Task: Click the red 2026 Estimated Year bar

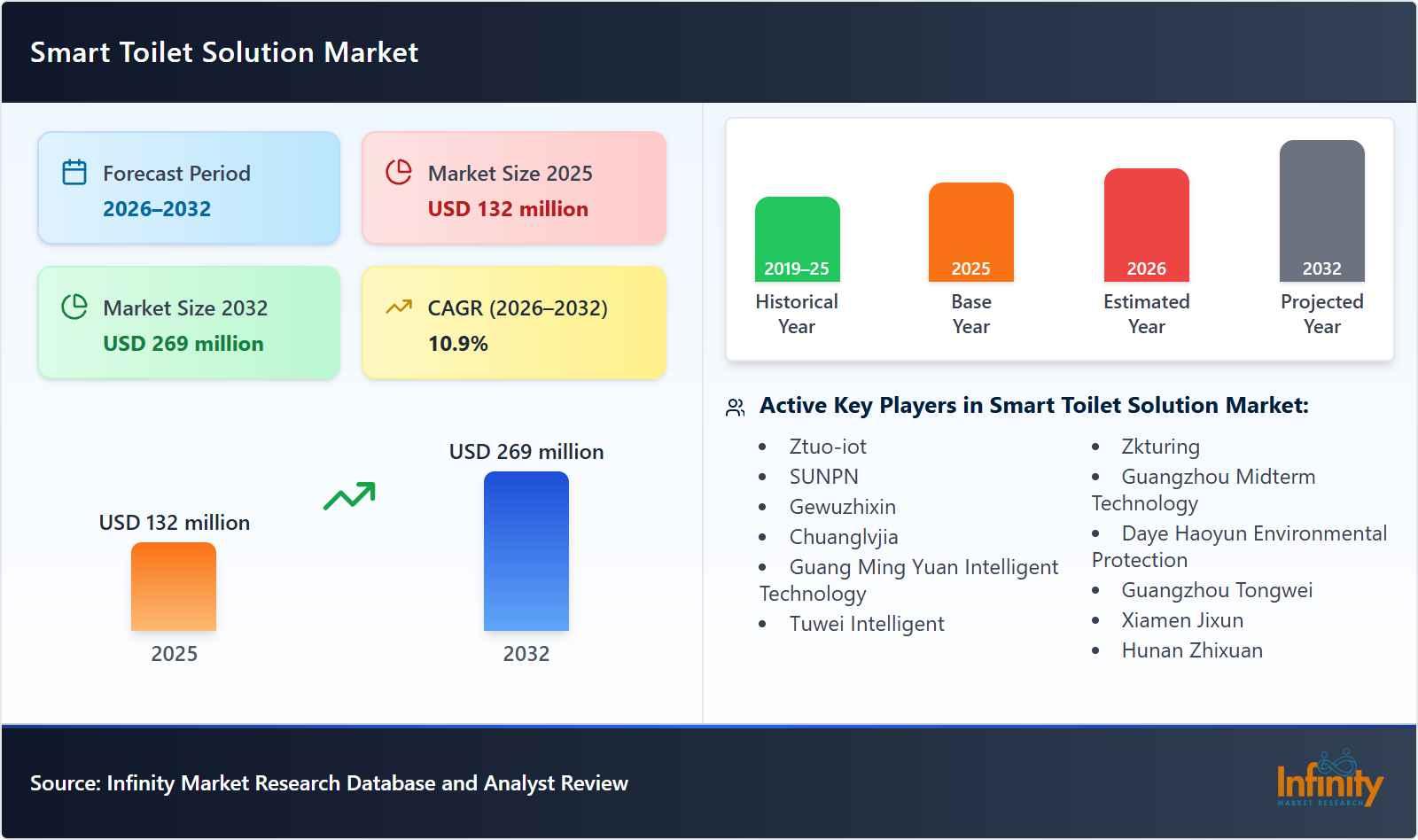Action: pos(1146,225)
